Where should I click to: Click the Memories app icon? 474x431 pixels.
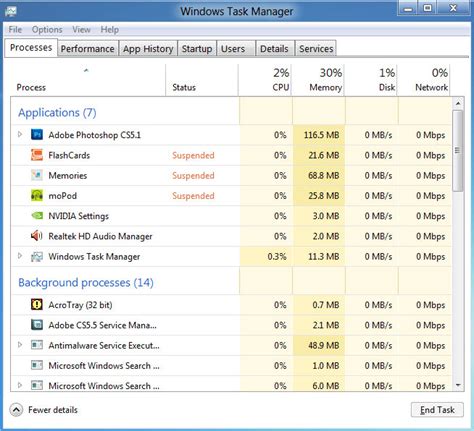click(x=37, y=175)
